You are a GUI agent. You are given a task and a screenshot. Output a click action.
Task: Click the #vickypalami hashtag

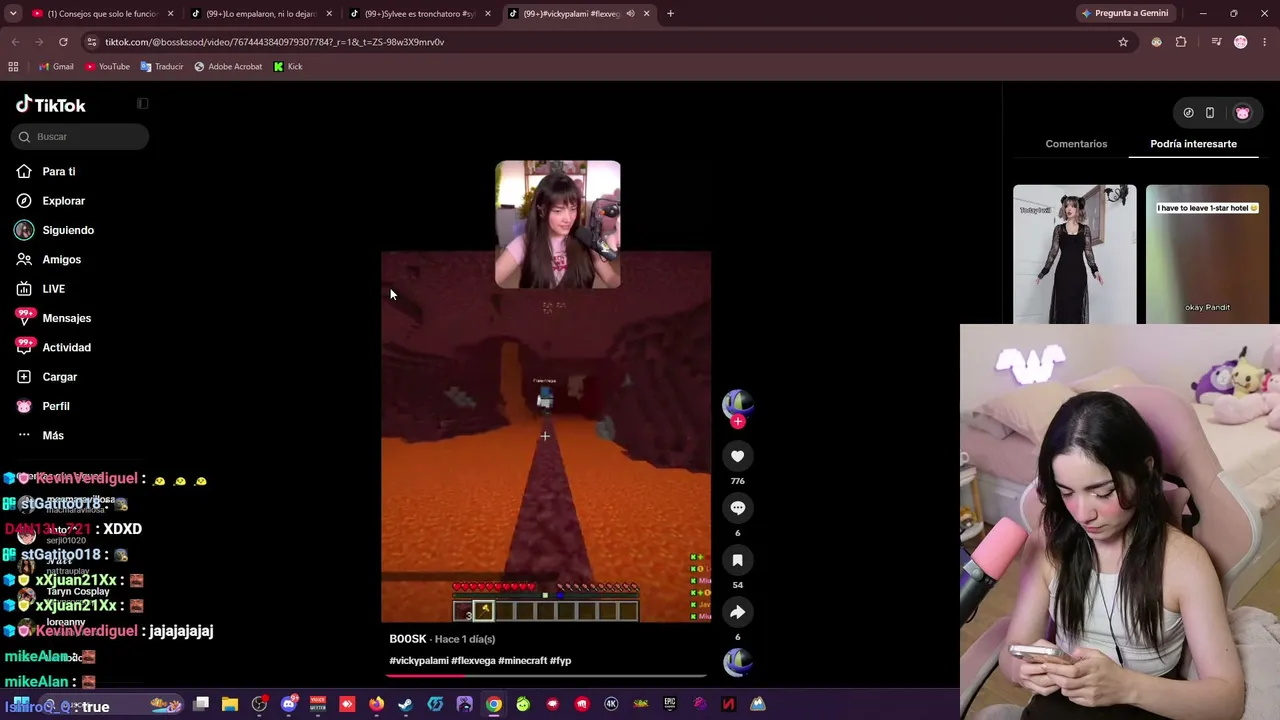(x=419, y=661)
